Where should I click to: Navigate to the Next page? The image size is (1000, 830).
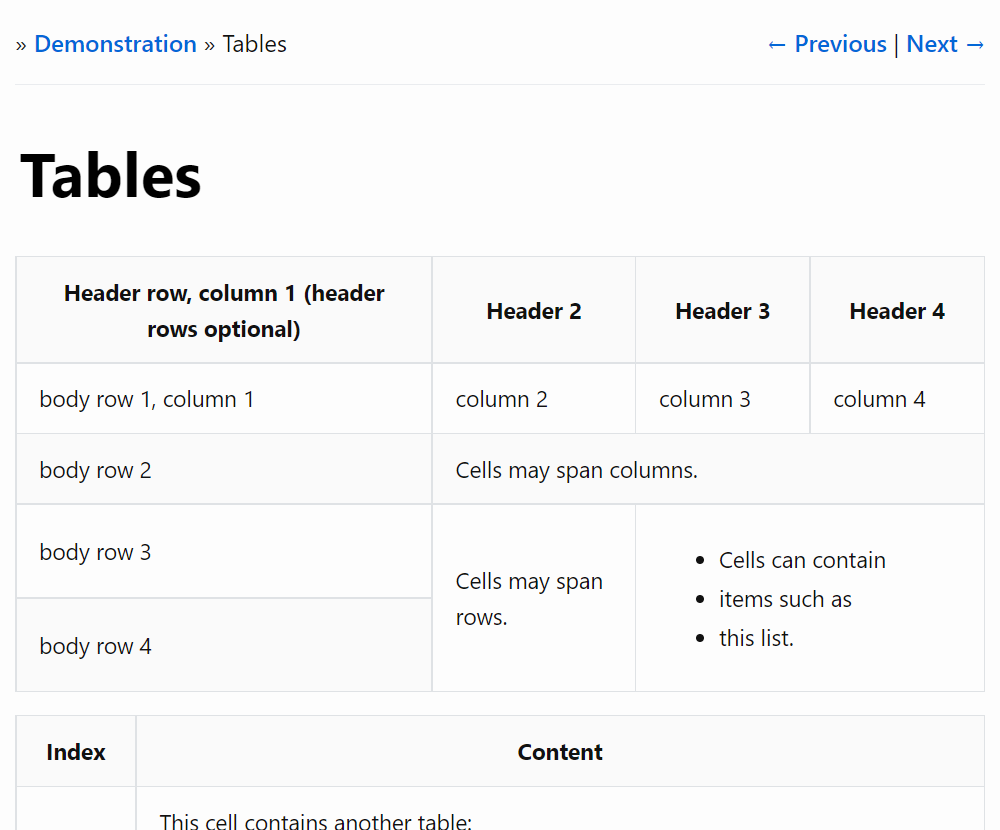point(946,44)
